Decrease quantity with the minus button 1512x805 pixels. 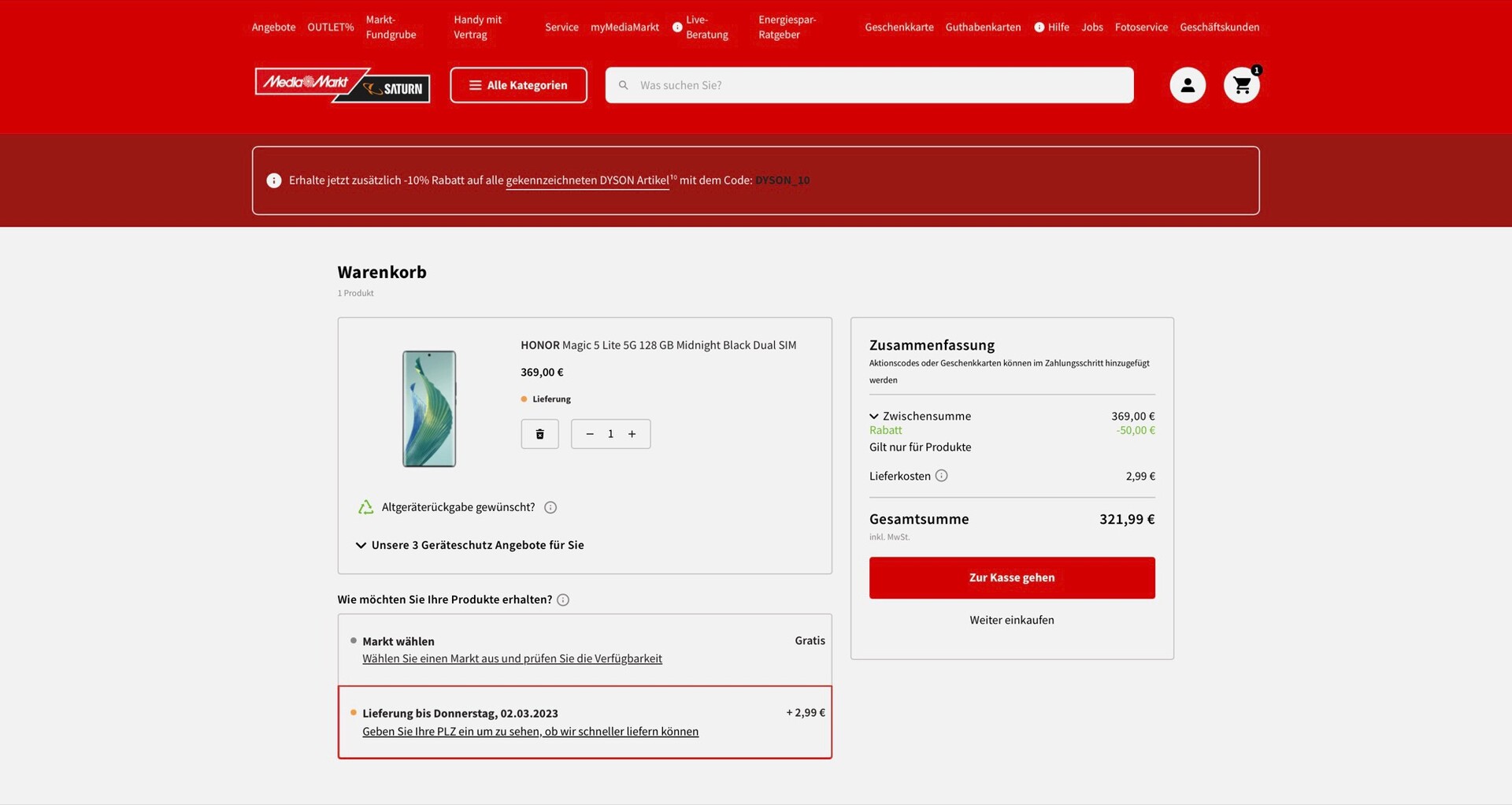590,434
